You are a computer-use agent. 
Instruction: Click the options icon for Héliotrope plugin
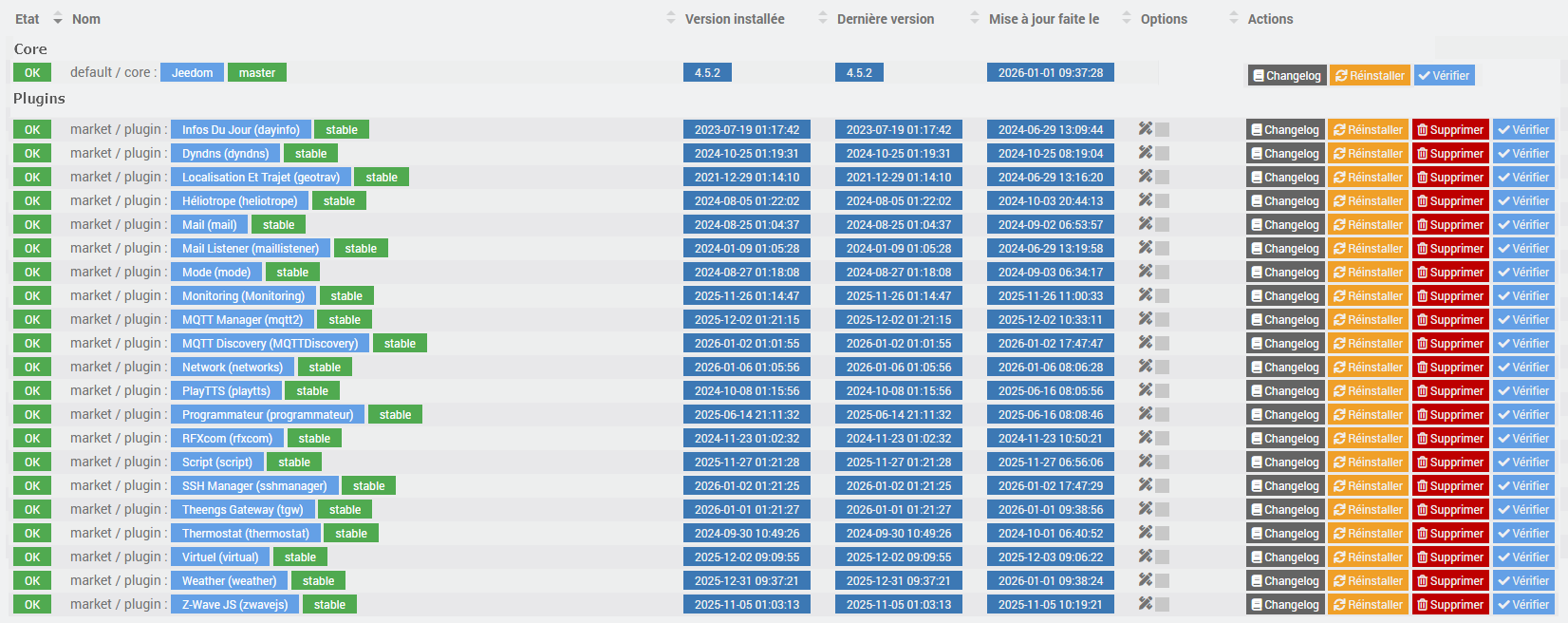(x=1146, y=200)
